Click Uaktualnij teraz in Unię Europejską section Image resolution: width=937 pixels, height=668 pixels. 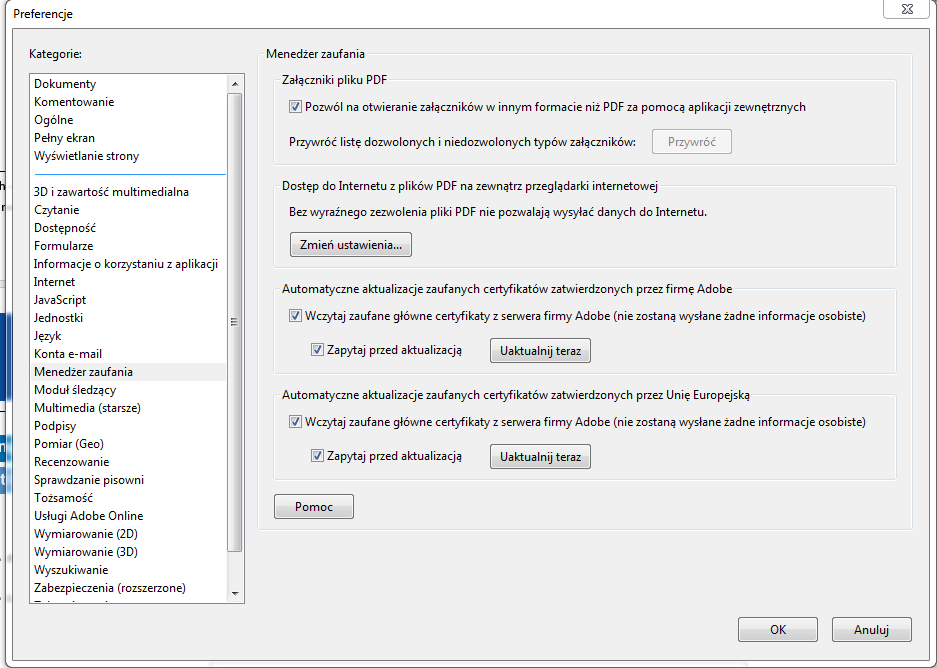coord(540,456)
